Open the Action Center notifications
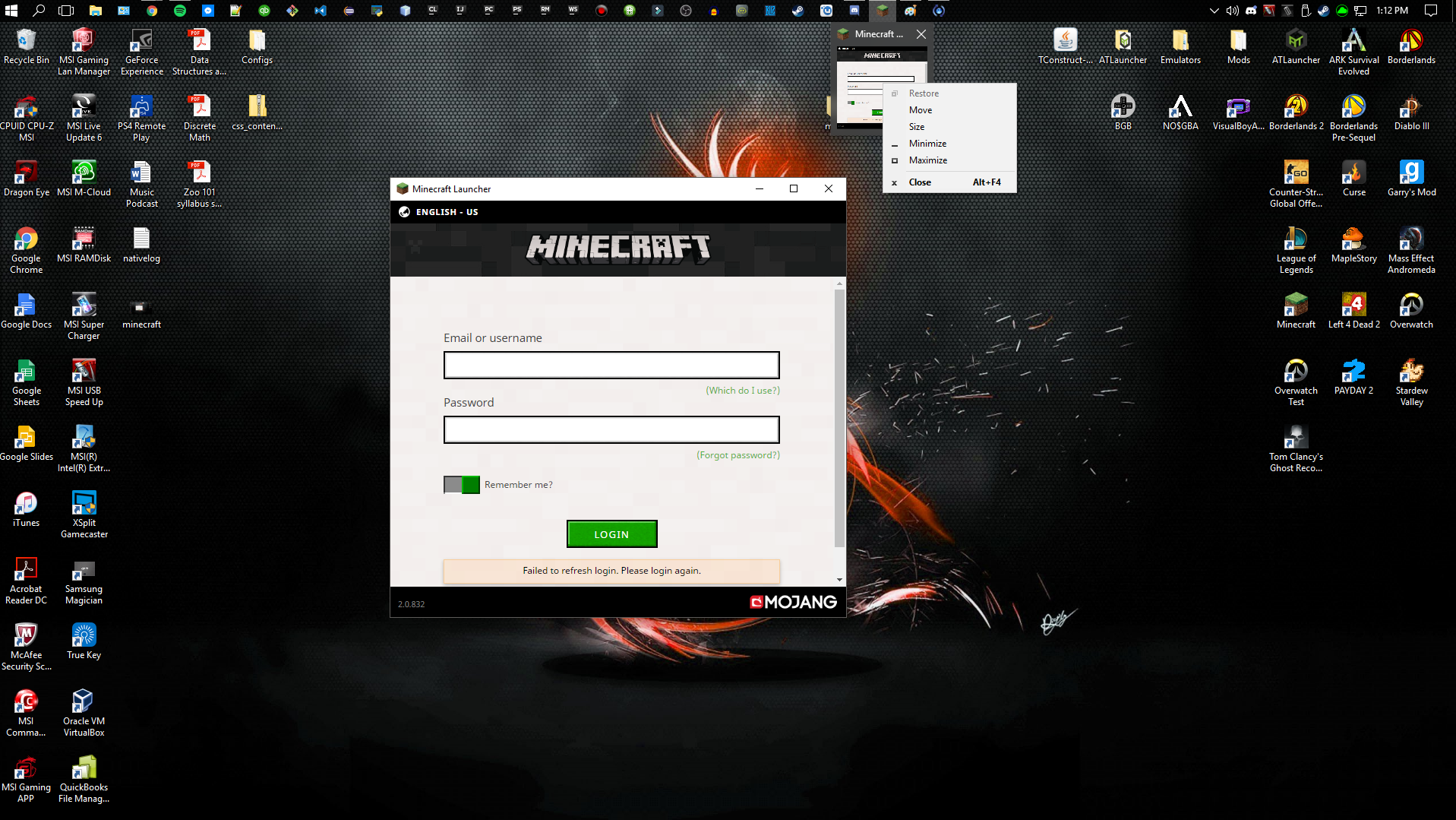 (1431, 11)
